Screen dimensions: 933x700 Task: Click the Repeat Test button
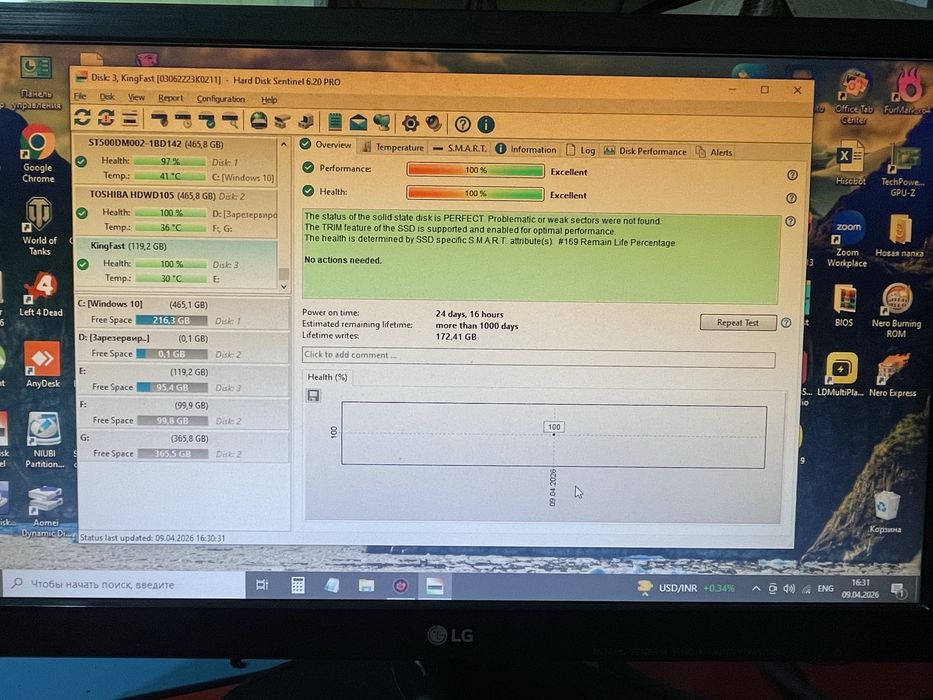(x=738, y=323)
